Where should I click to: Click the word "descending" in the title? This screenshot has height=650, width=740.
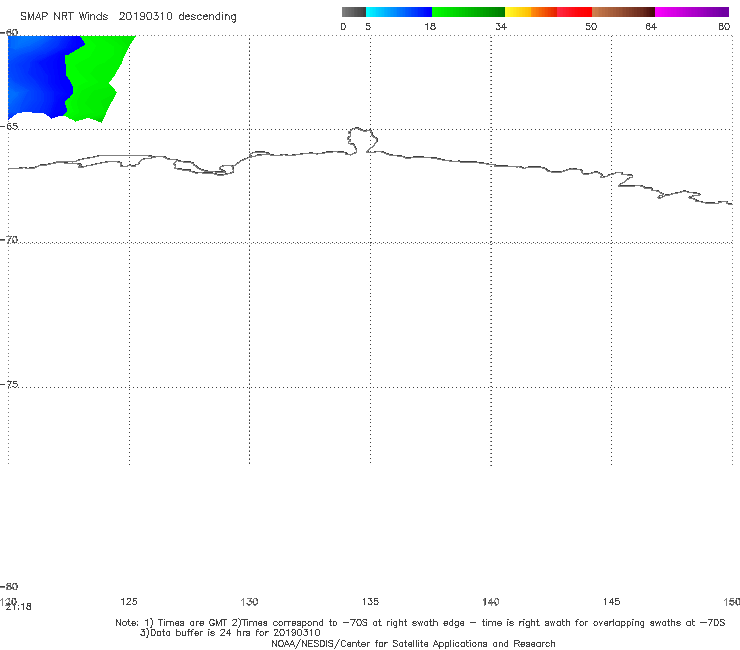click(x=208, y=17)
